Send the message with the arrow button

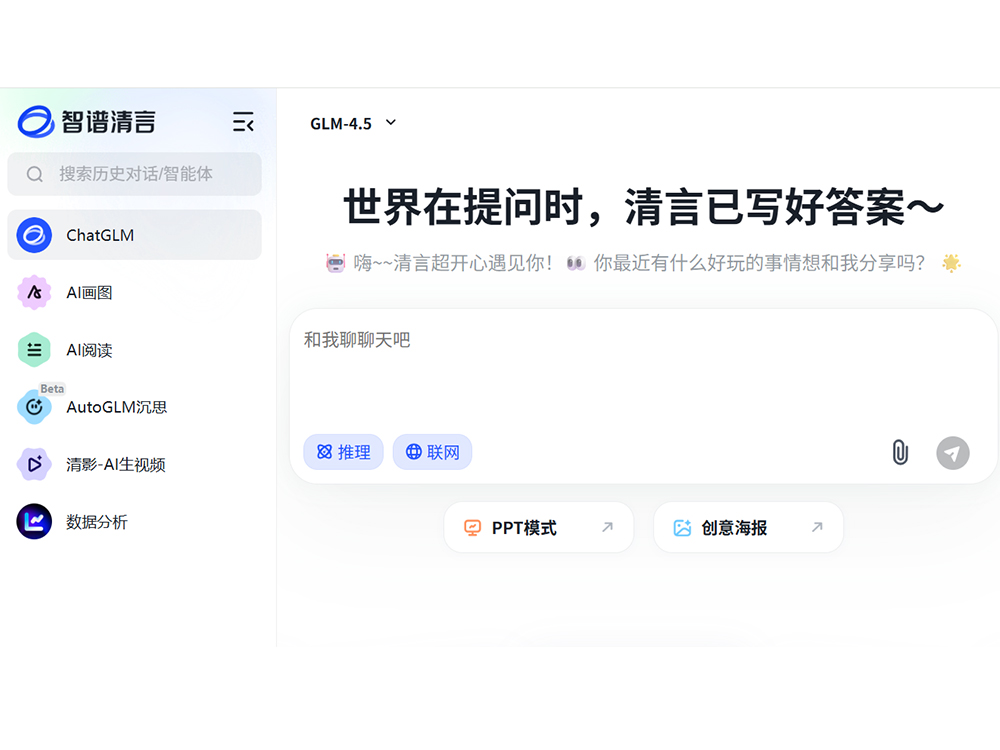point(953,453)
